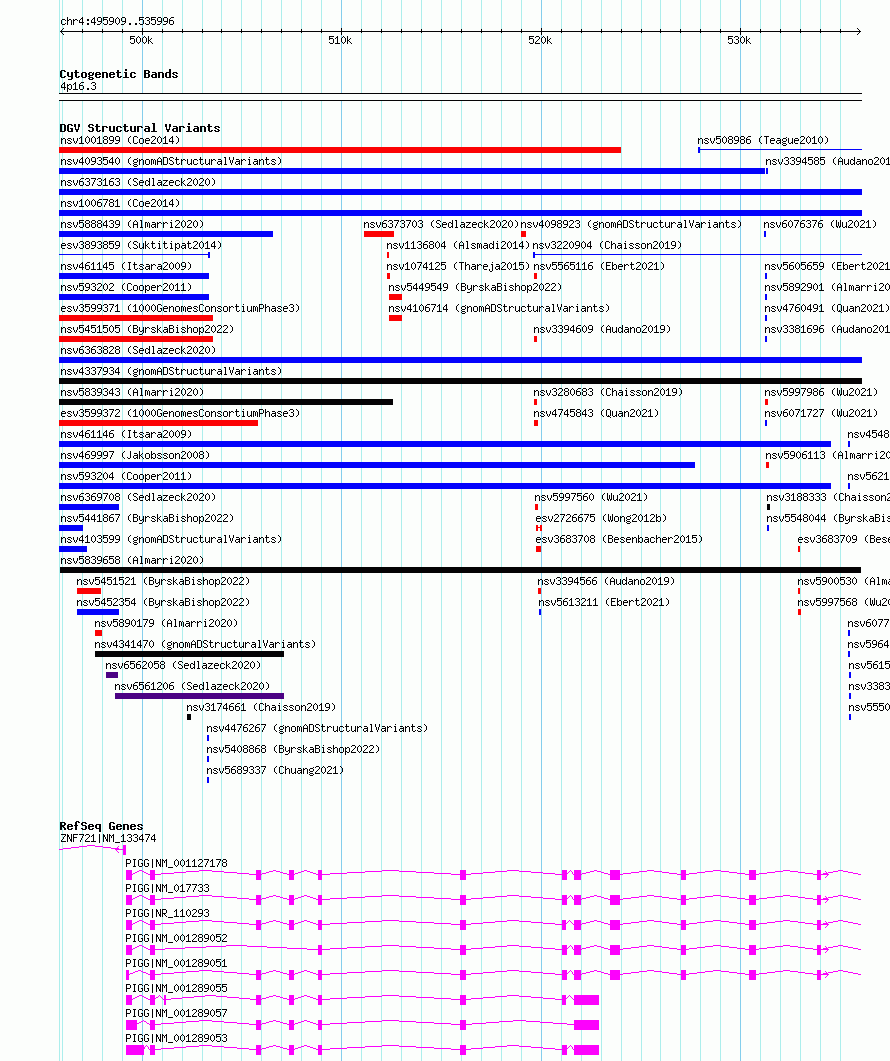Click nsv6071727 (Wu2021) label
890x1061 pixels.
pos(821,413)
